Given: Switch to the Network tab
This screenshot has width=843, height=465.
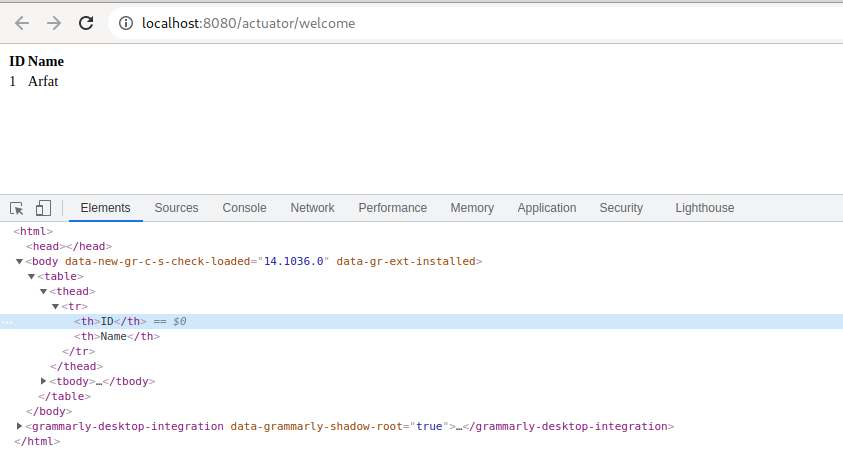Looking at the screenshot, I should click(x=312, y=208).
